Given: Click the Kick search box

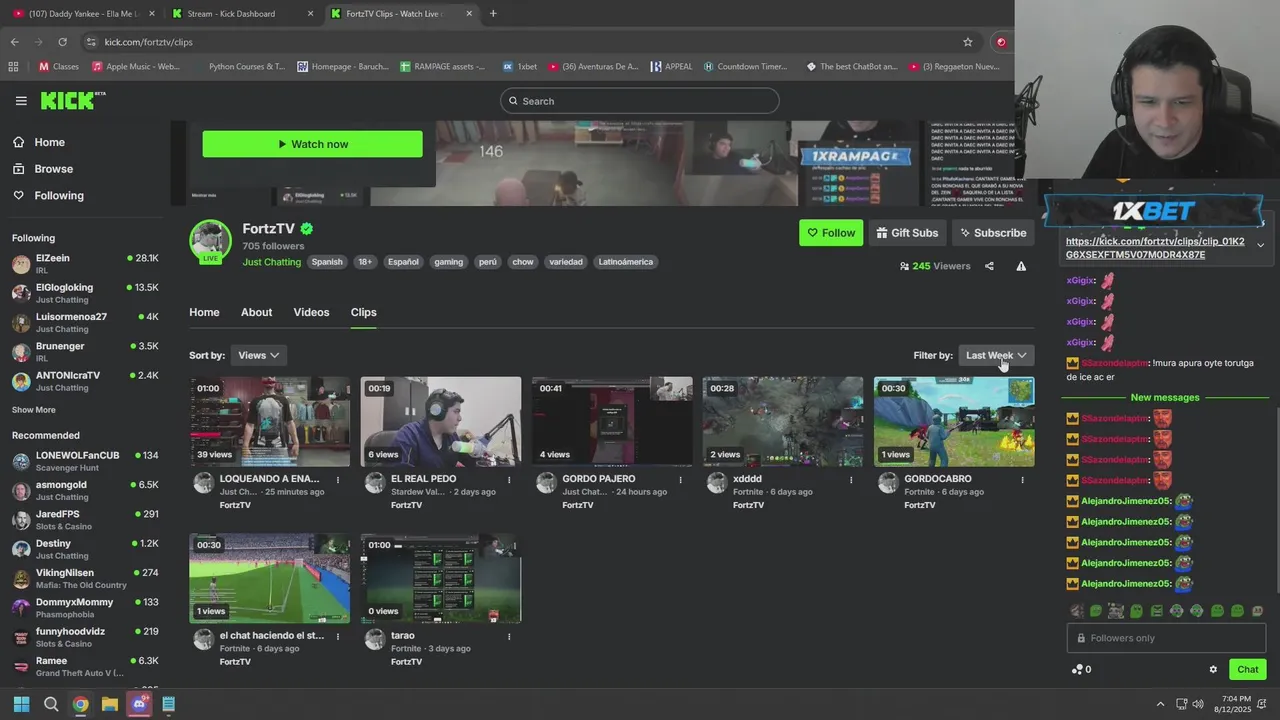Looking at the screenshot, I should click(640, 101).
